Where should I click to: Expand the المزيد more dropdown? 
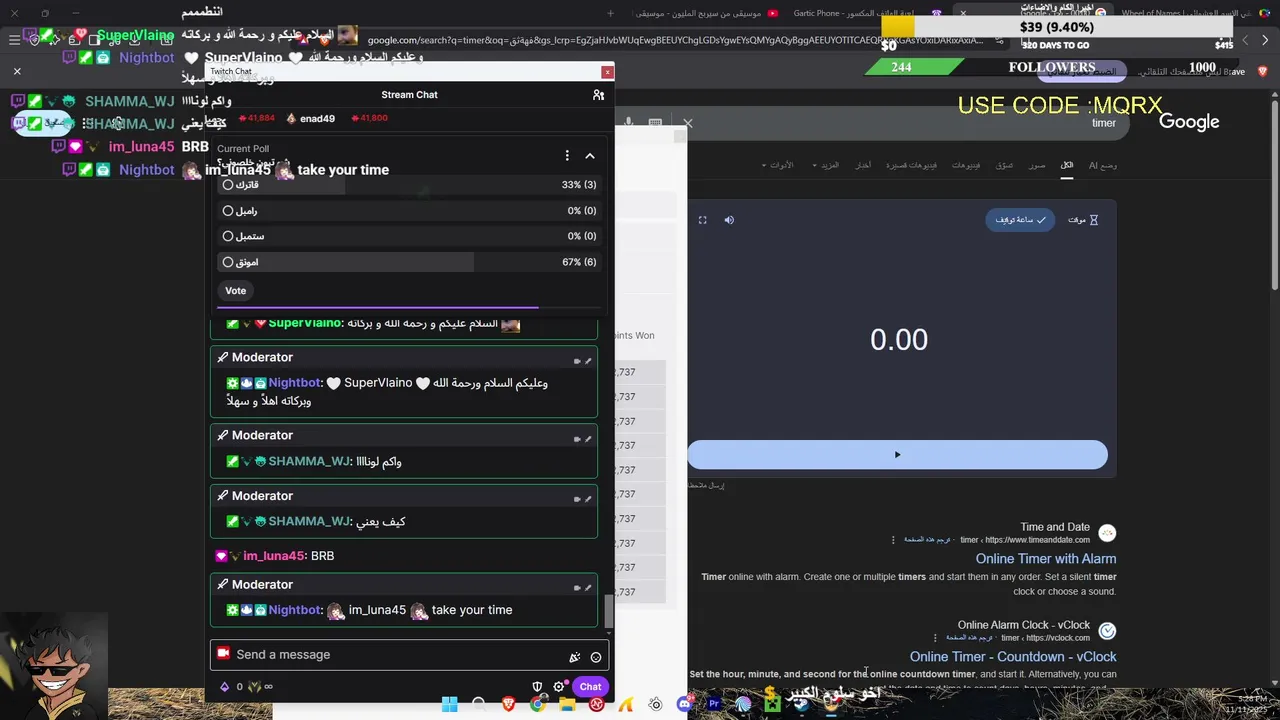[x=826, y=165]
